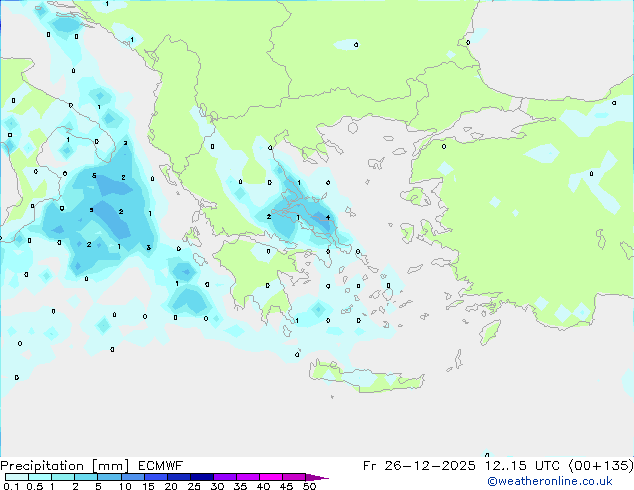Click the 1–2 mm legend color swatch
634x490 pixels.
pos(63,477)
